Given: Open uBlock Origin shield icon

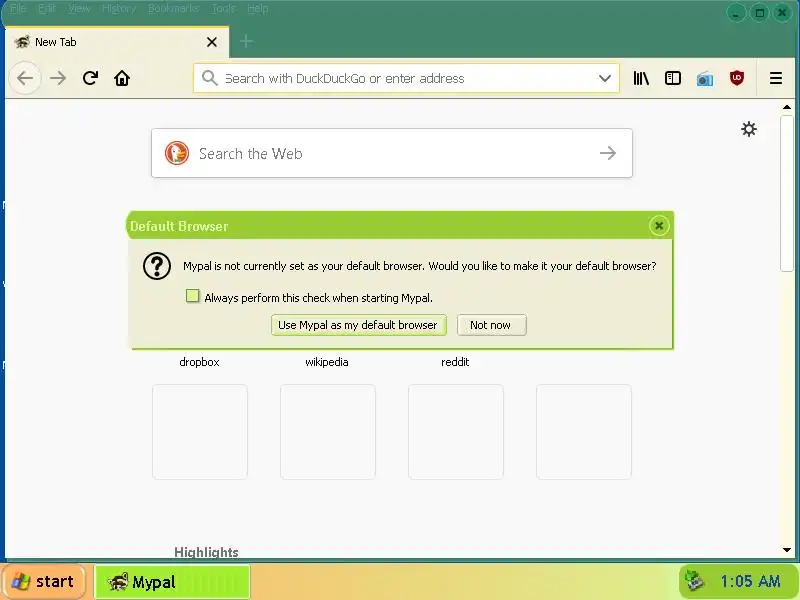Looking at the screenshot, I should [x=737, y=78].
